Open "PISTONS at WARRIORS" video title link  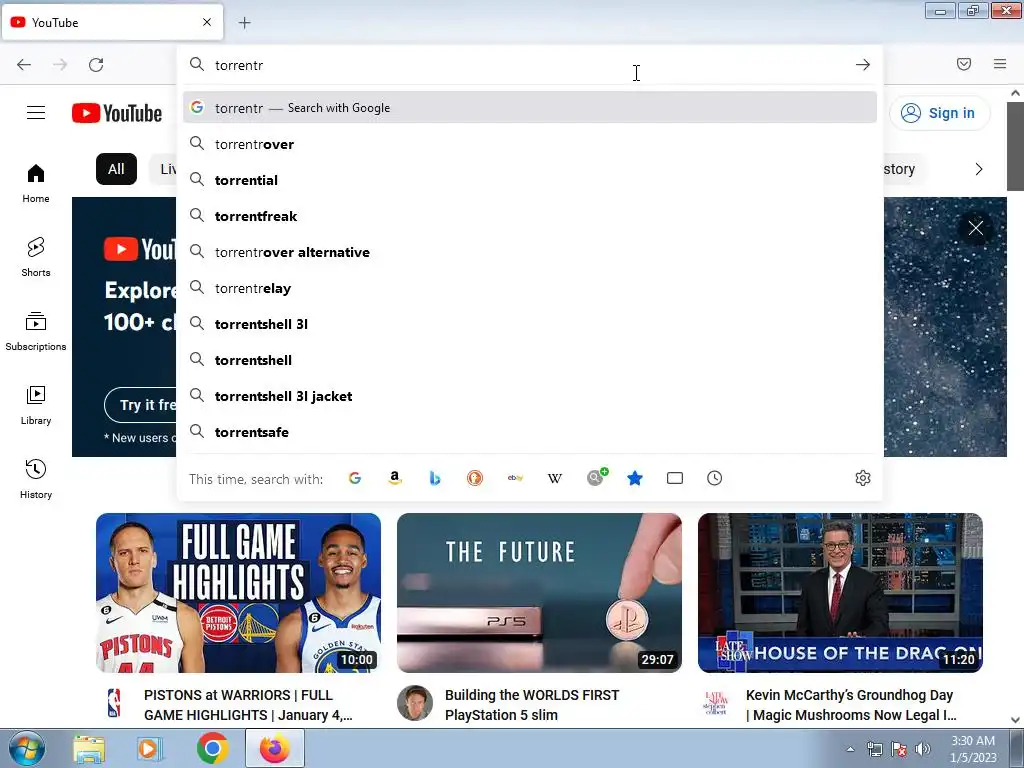tap(248, 705)
